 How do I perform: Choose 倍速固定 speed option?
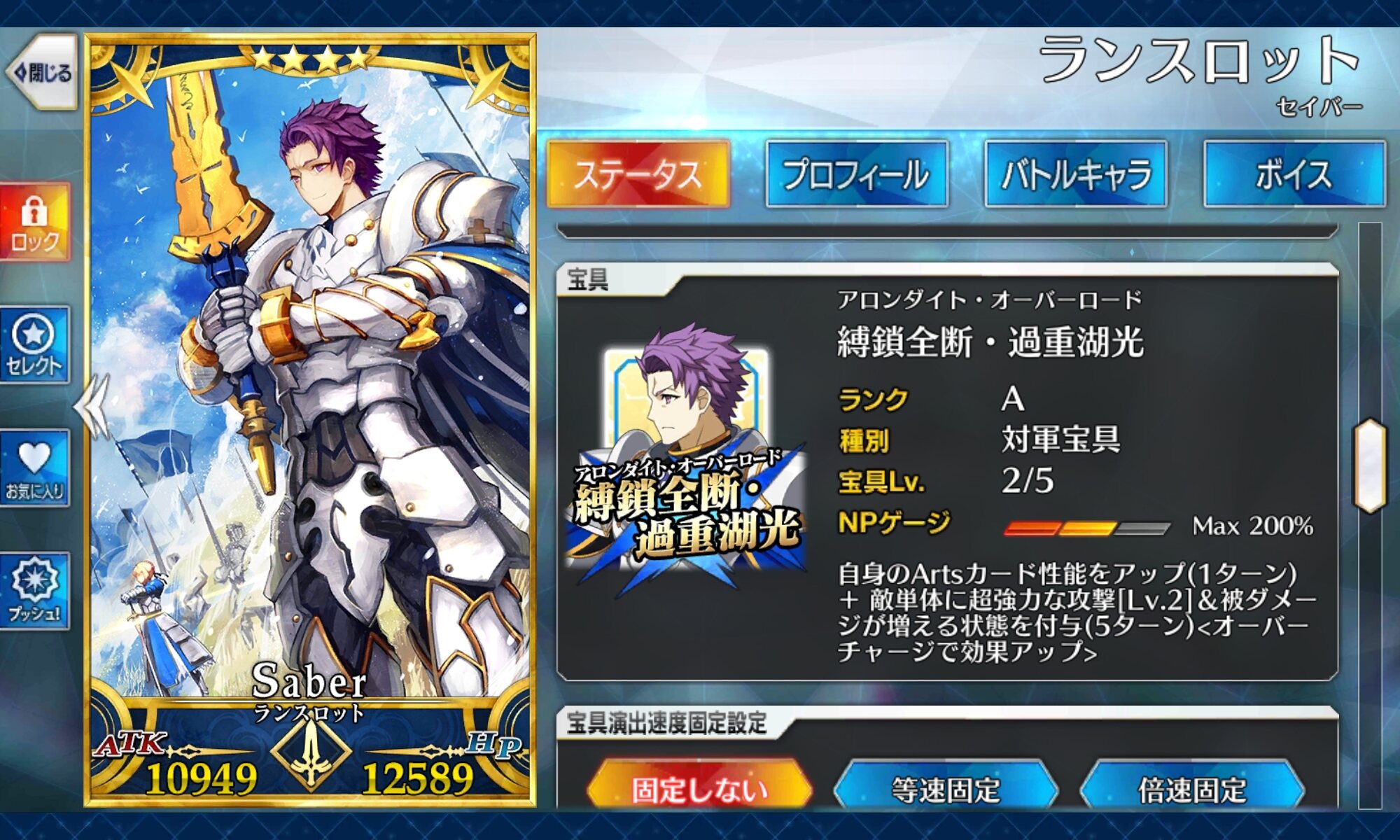pos(1192,790)
